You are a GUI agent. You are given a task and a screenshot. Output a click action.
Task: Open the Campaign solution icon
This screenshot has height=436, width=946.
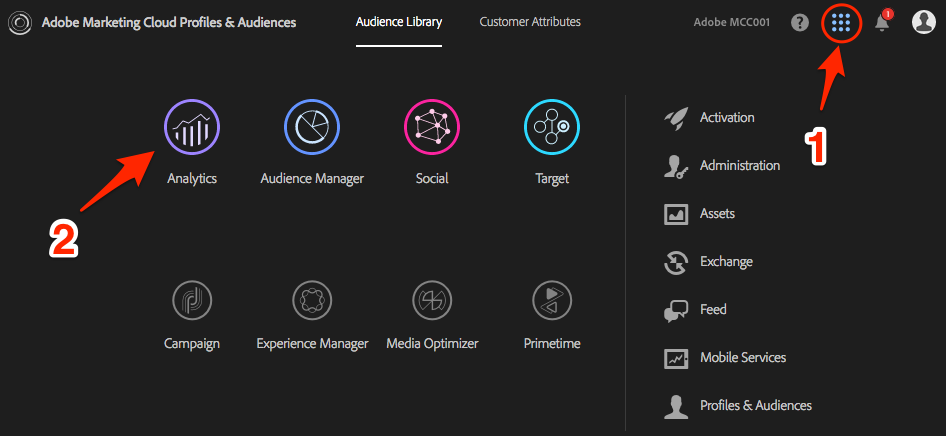click(x=192, y=300)
